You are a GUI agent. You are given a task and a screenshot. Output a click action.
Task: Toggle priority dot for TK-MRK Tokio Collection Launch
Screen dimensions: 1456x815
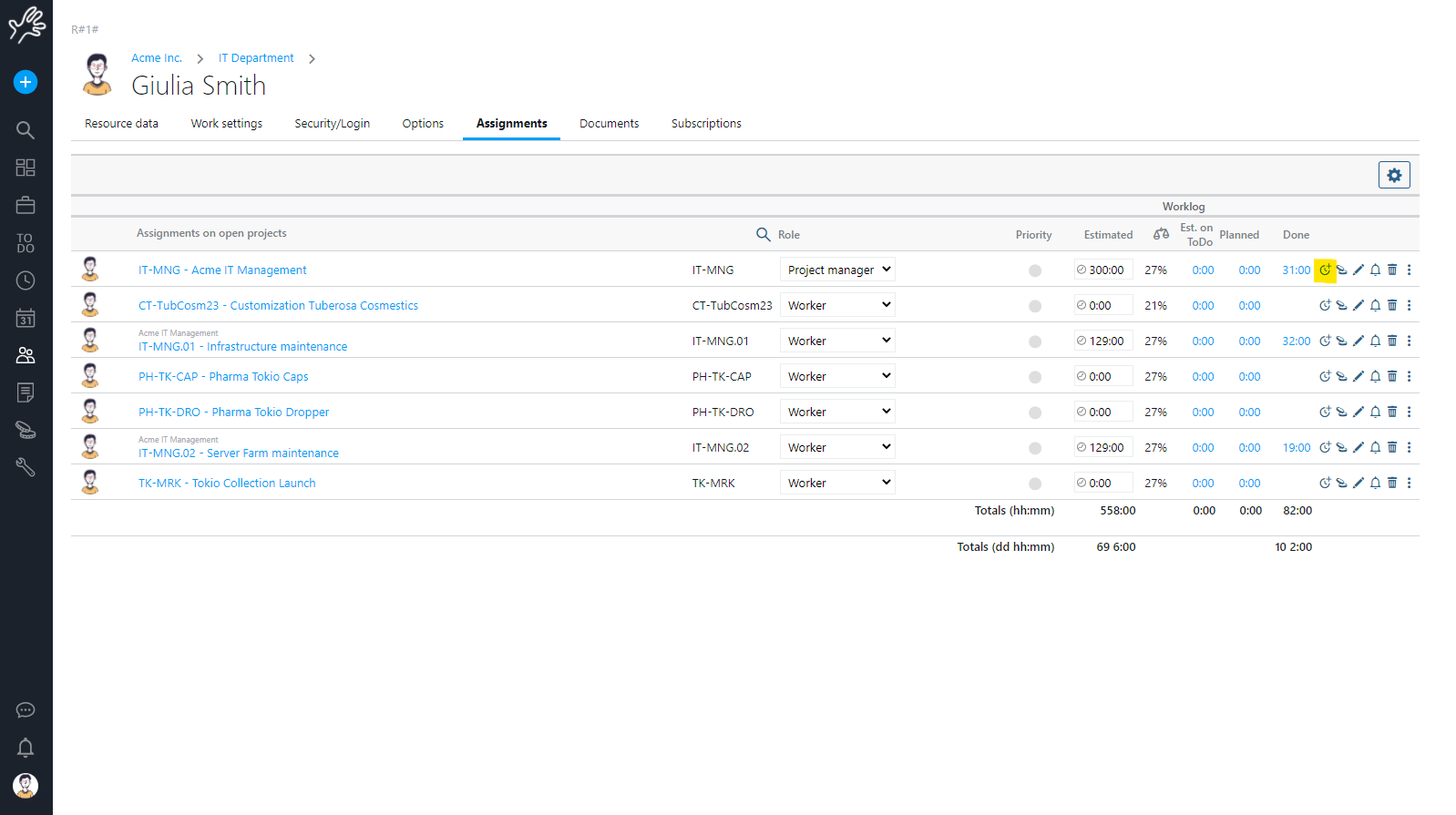click(1034, 484)
